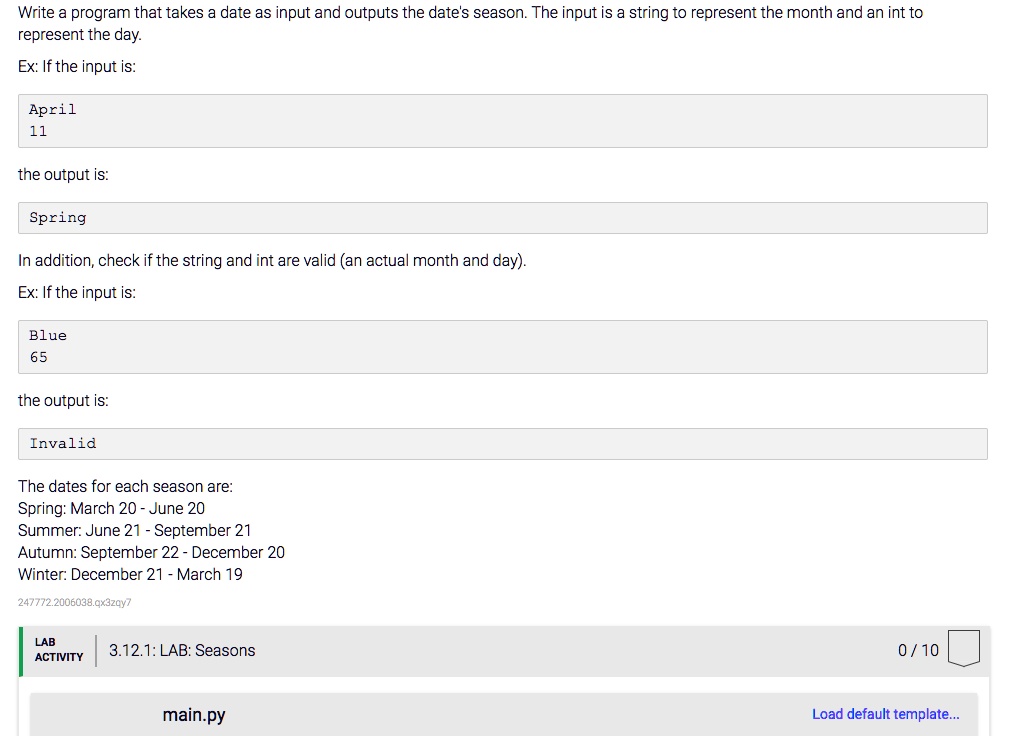Click 'the output is:' above the Spring box
1022x736 pixels.
(63, 175)
